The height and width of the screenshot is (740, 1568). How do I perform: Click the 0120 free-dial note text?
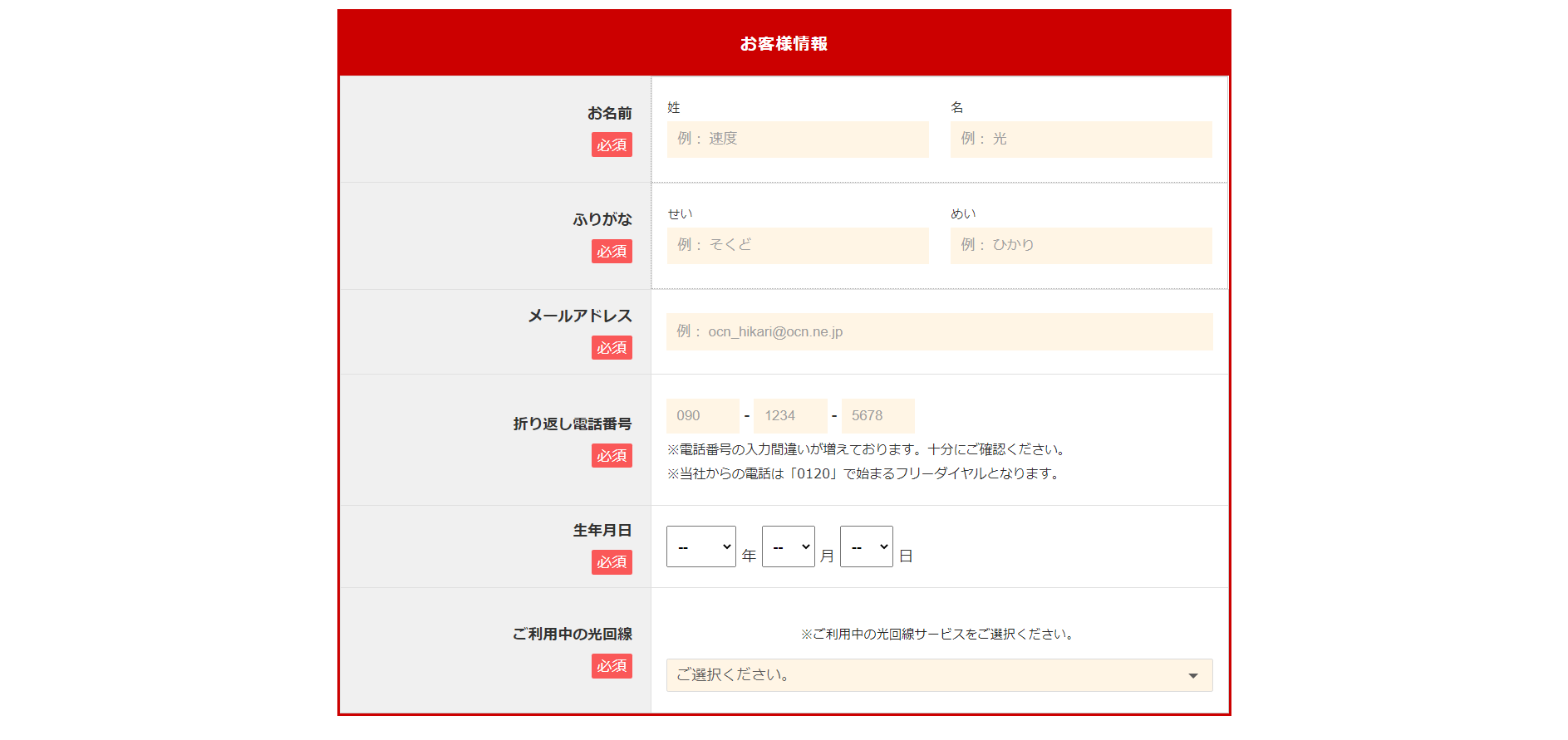[x=863, y=473]
